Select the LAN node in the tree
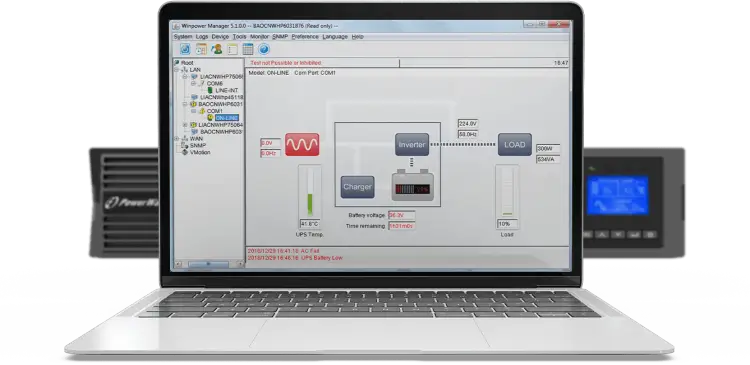This screenshot has height=365, width=750. tap(195, 70)
